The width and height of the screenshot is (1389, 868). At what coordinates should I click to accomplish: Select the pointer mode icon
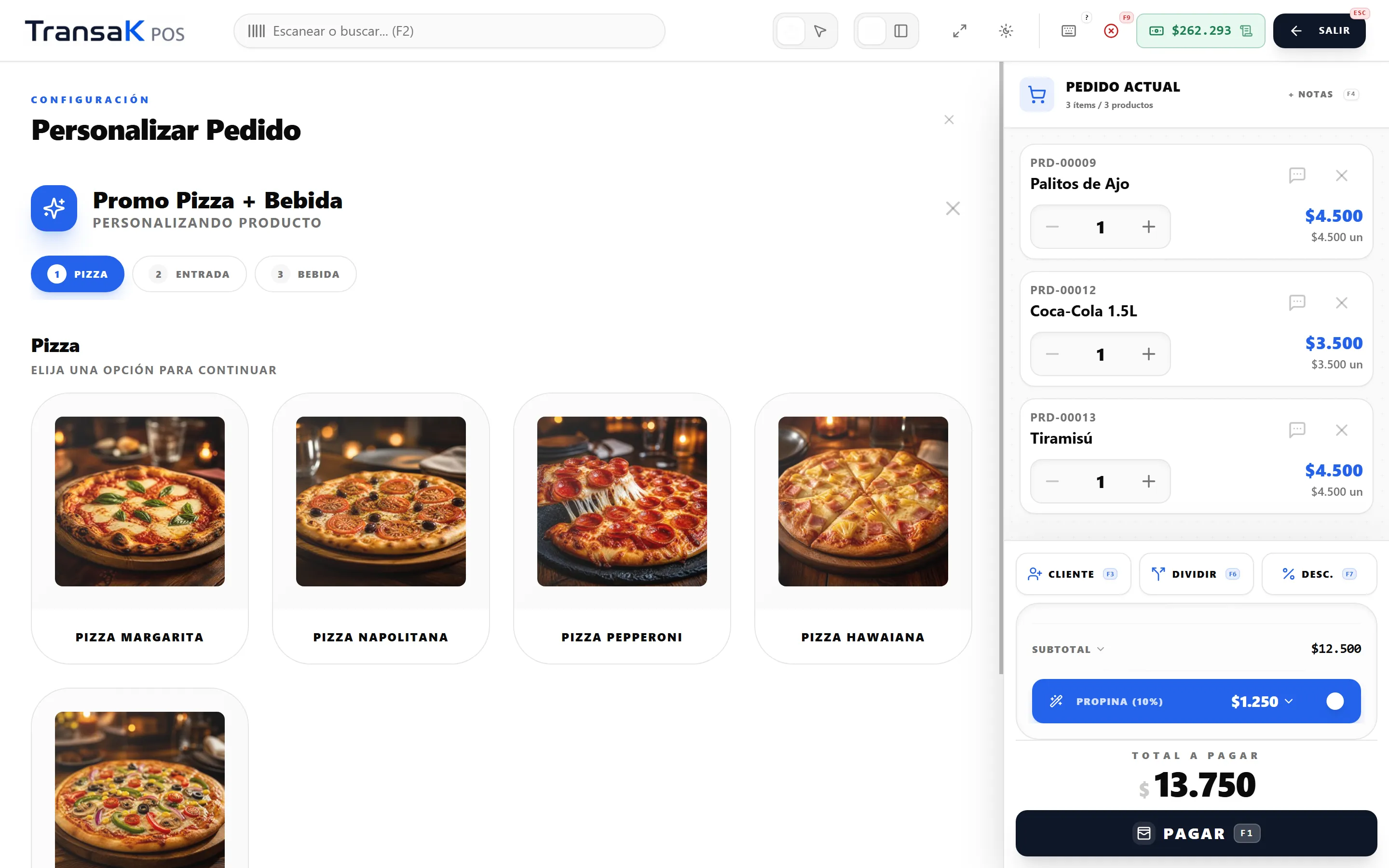pyautogui.click(x=820, y=31)
